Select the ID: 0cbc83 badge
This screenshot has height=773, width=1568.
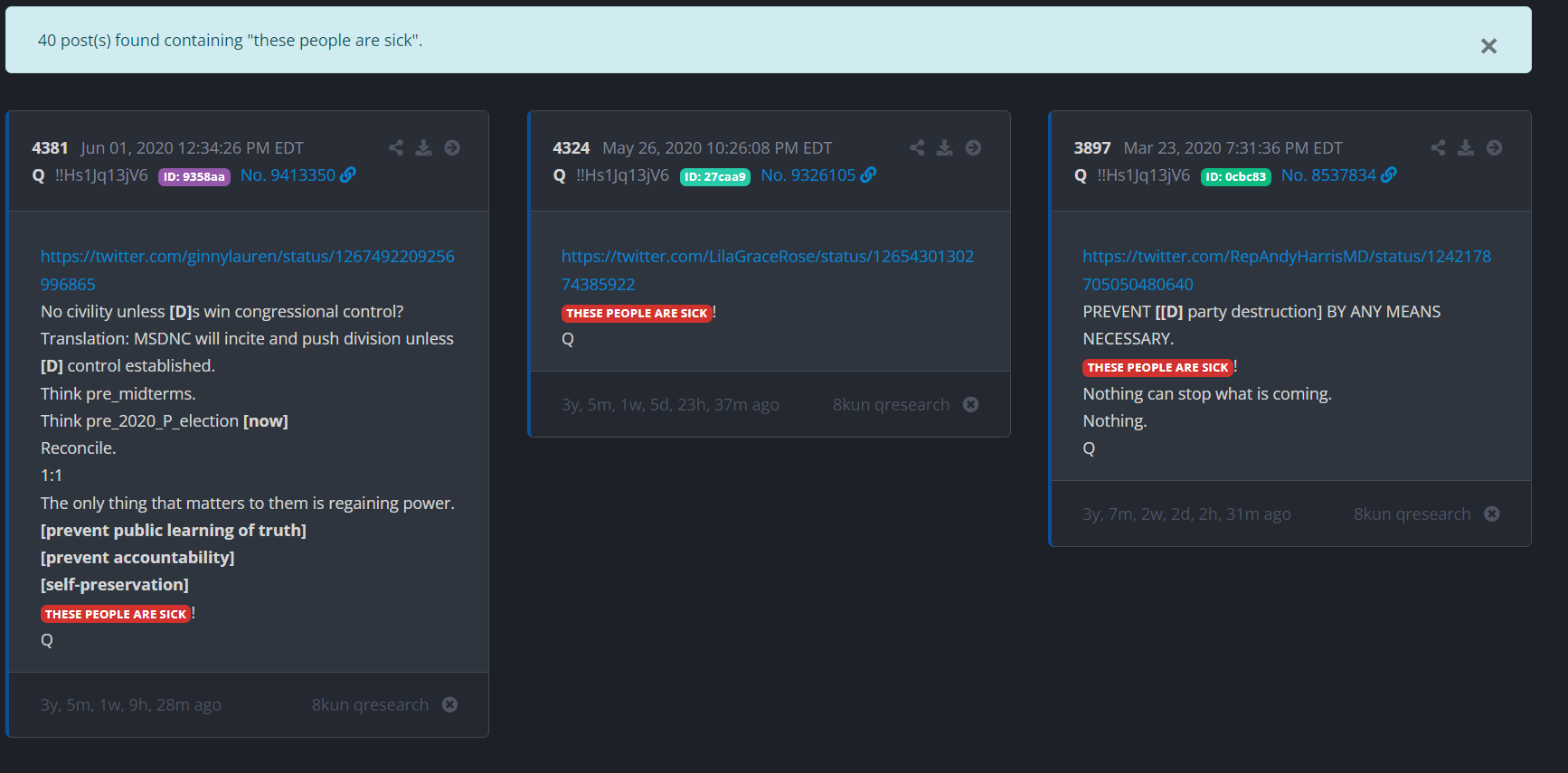click(1236, 176)
